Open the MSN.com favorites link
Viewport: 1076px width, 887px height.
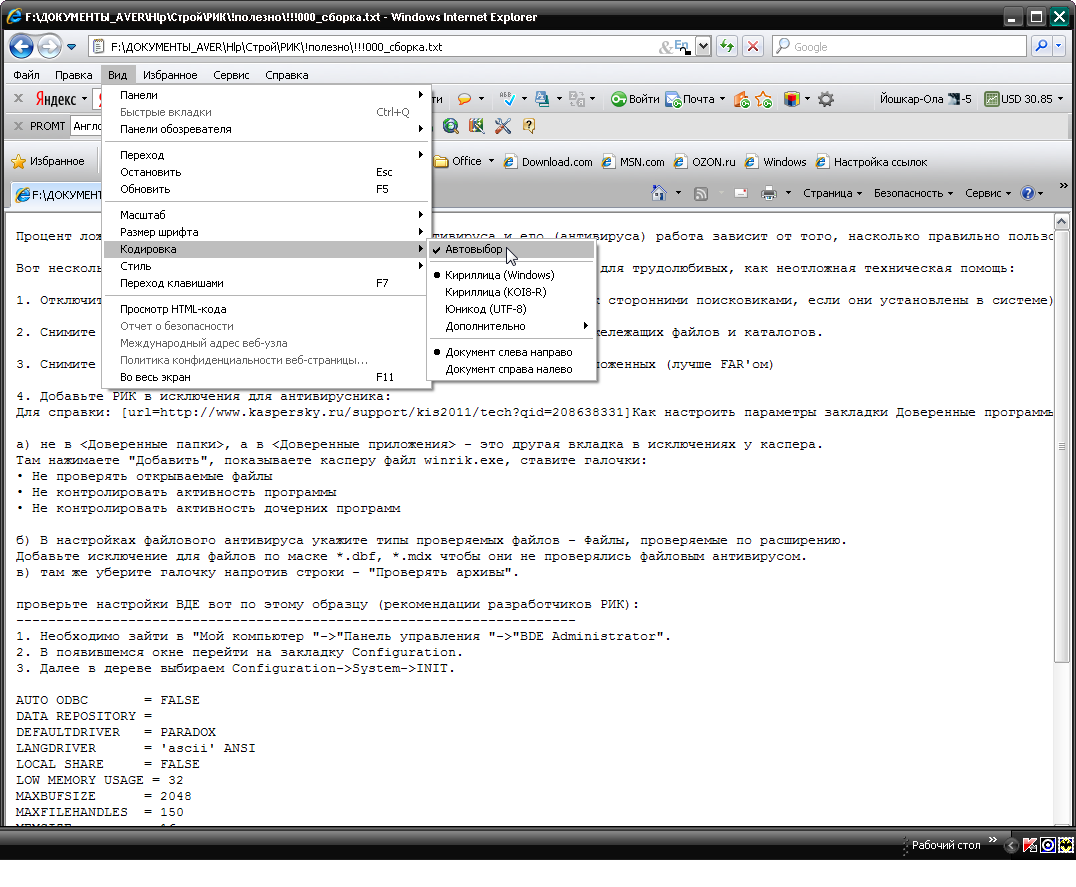[641, 162]
